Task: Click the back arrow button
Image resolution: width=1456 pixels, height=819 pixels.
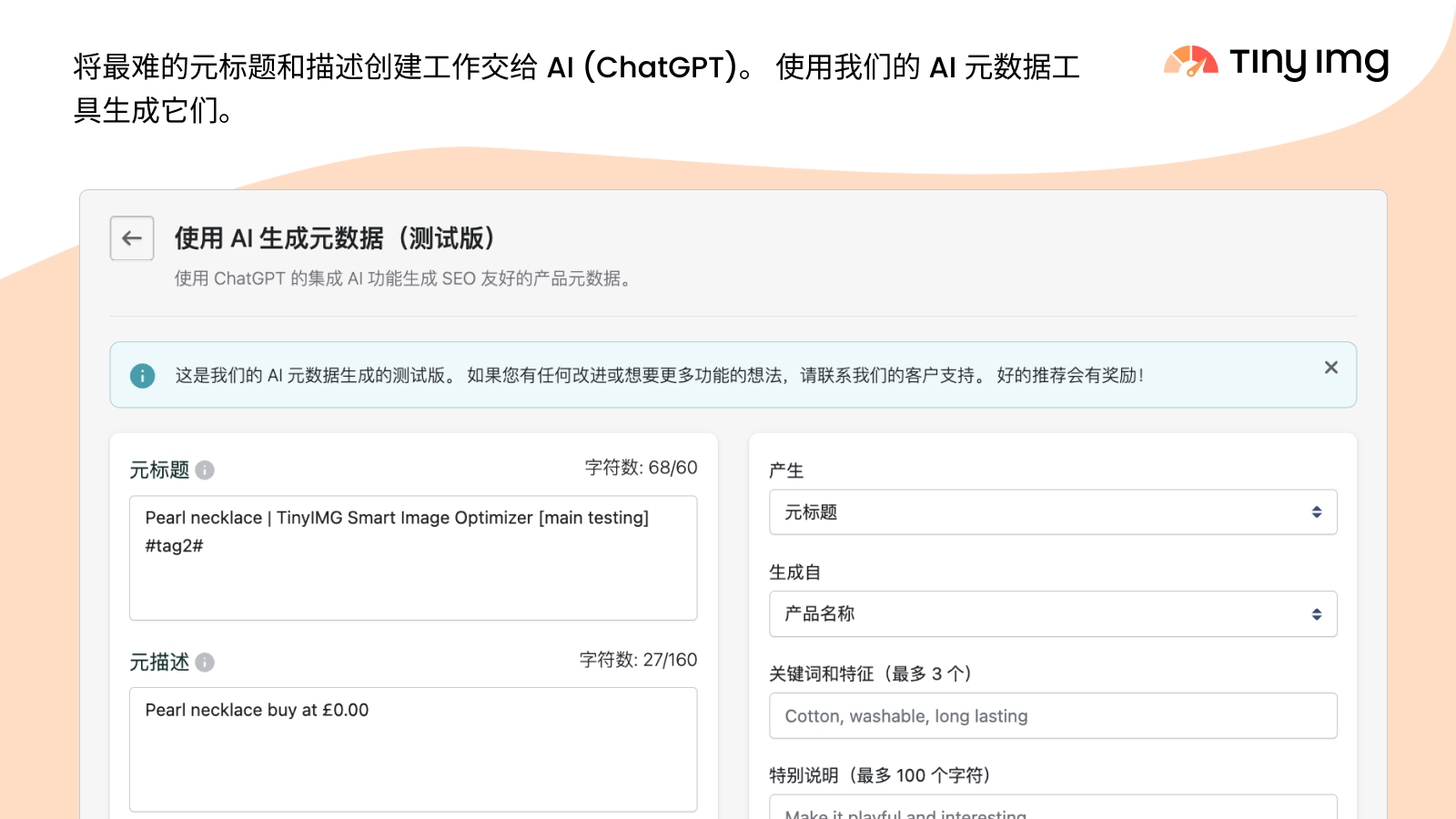Action: (132, 238)
